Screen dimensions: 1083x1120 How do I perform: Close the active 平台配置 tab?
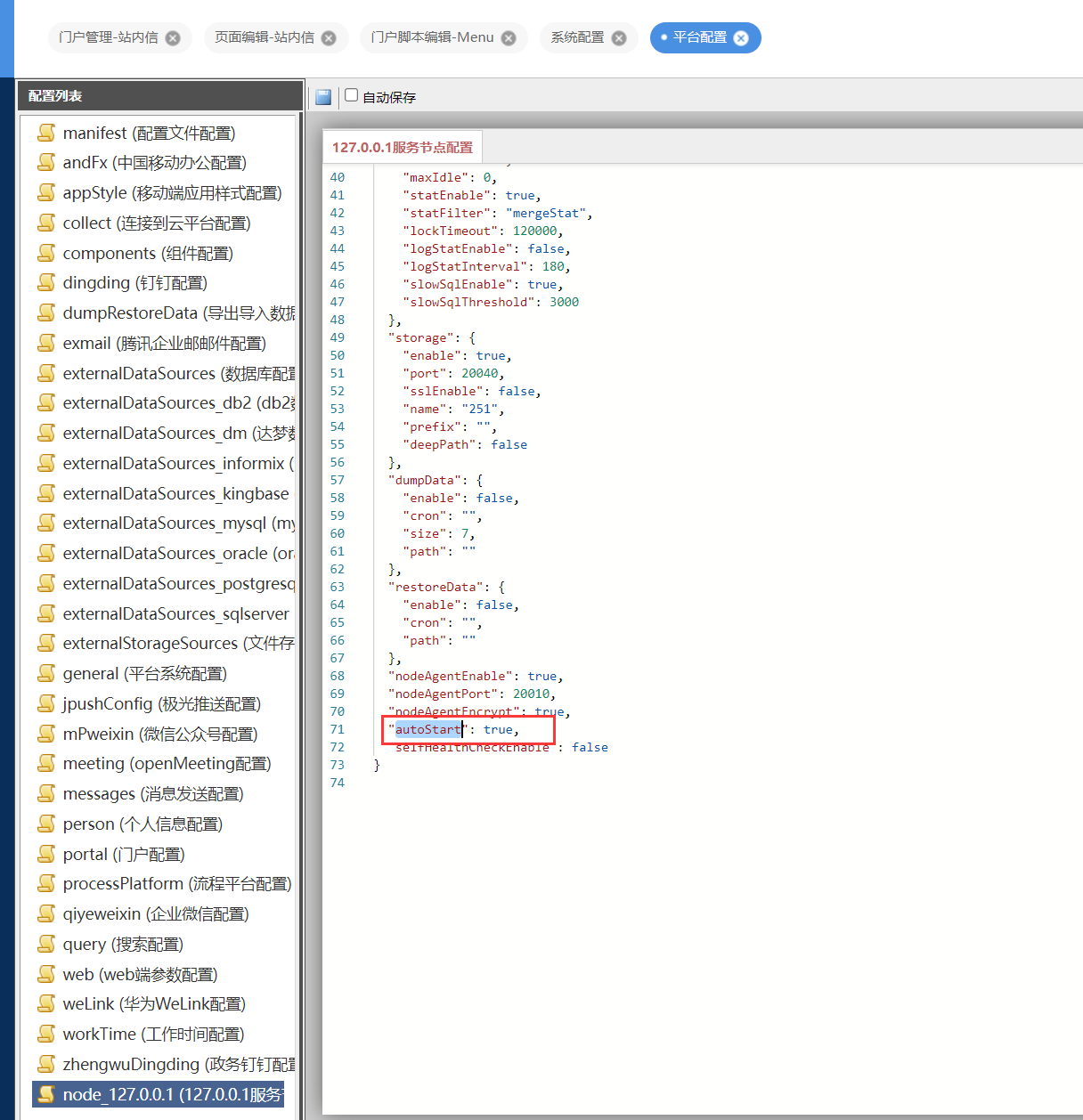pos(741,38)
